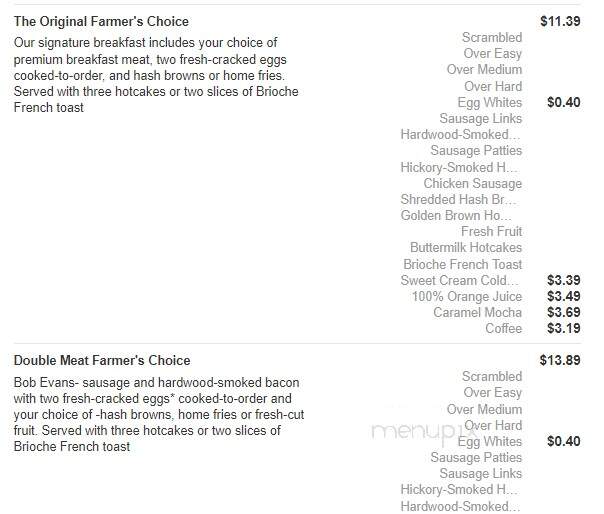Viewport: 604px width, 514px height.
Task: Select the $3.39 cold brew price
Action: point(564,280)
